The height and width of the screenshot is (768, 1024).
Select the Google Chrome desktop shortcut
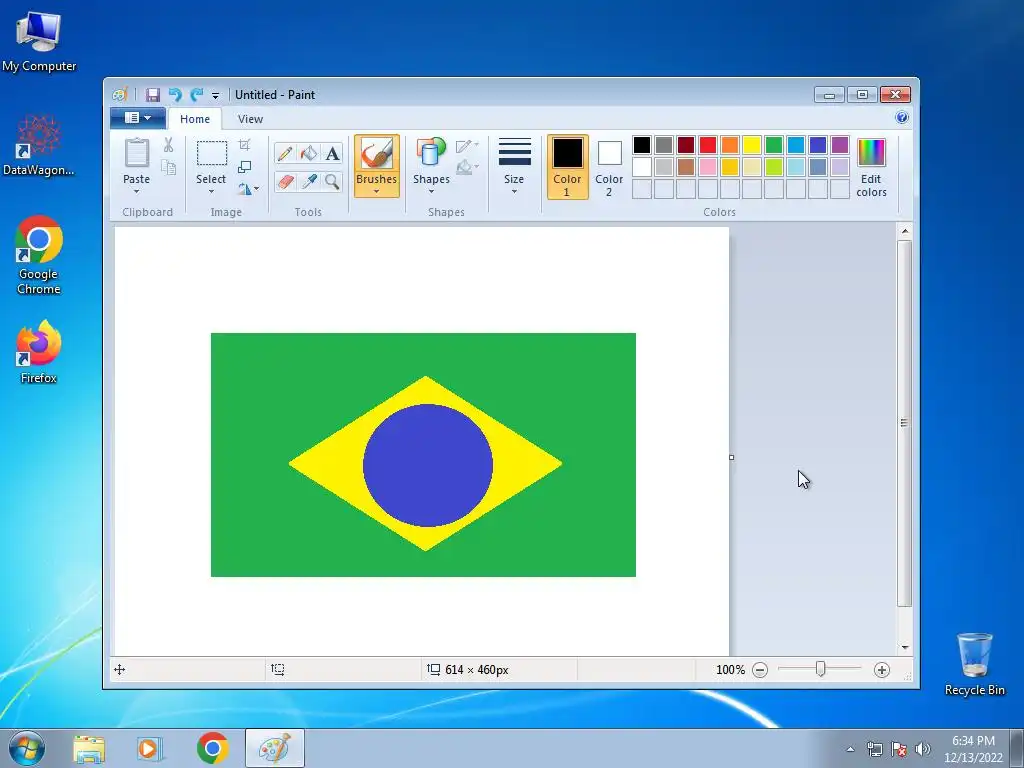(x=39, y=255)
